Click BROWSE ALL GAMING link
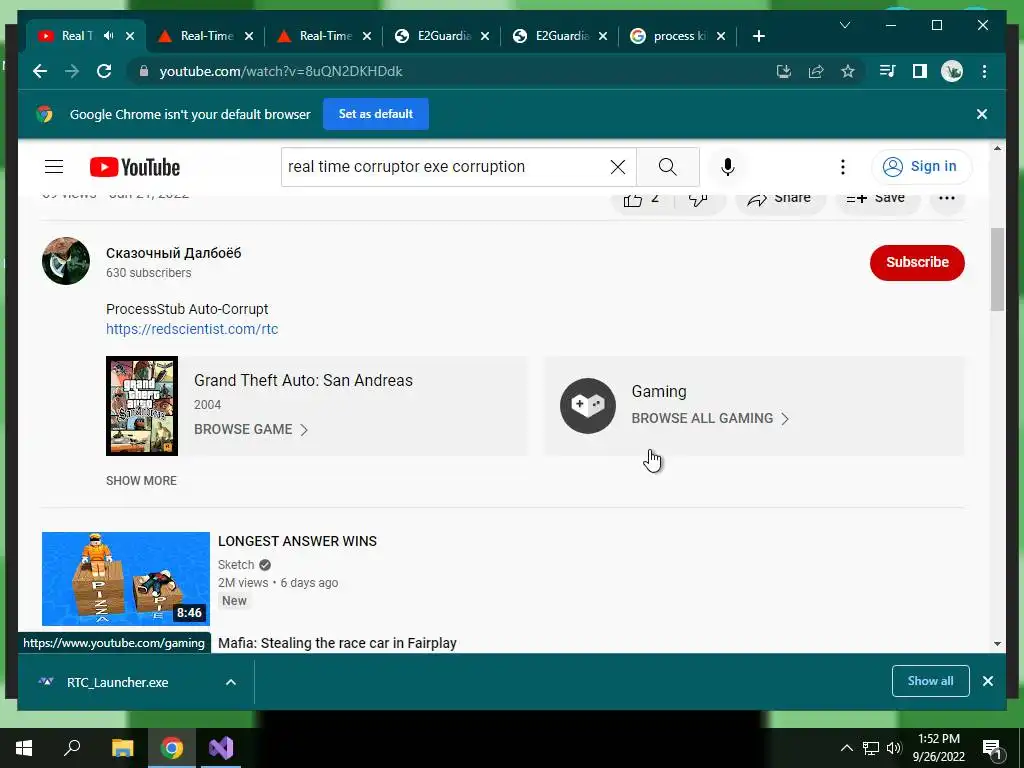This screenshot has height=768, width=1024. tap(711, 419)
